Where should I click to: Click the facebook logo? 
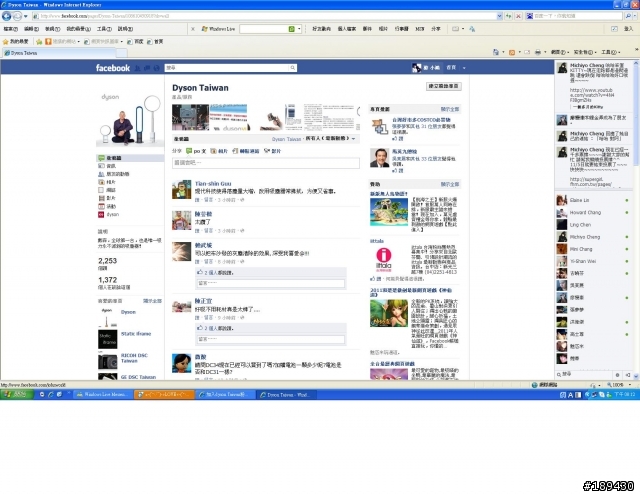(113, 68)
